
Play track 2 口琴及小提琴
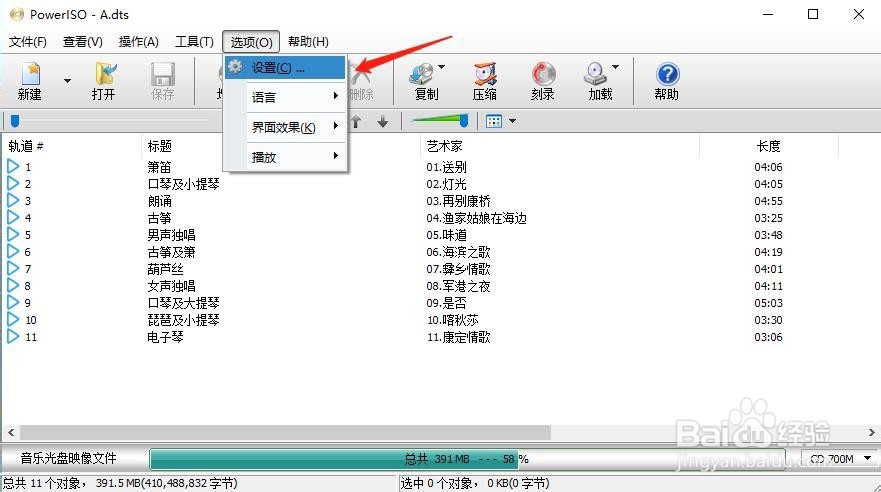tap(13, 183)
